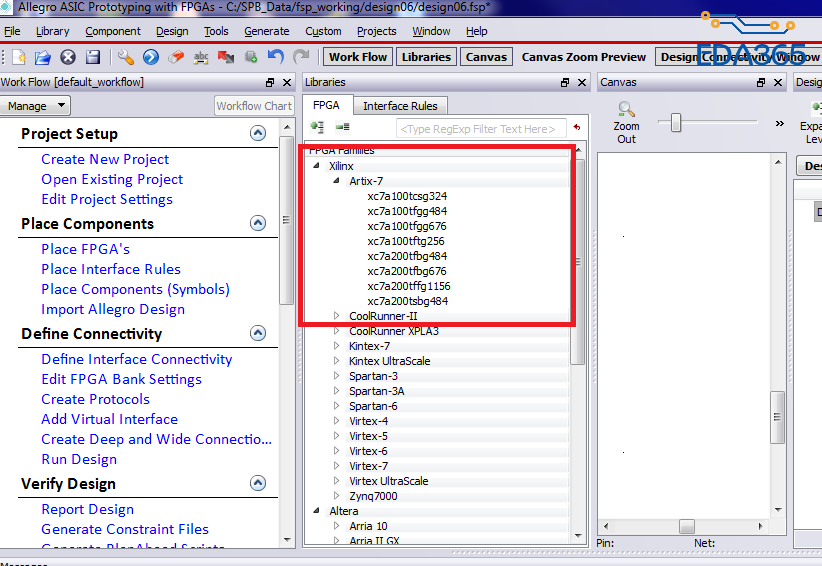
Task: Click the canvas zoom slider handle
Action: tap(676, 123)
